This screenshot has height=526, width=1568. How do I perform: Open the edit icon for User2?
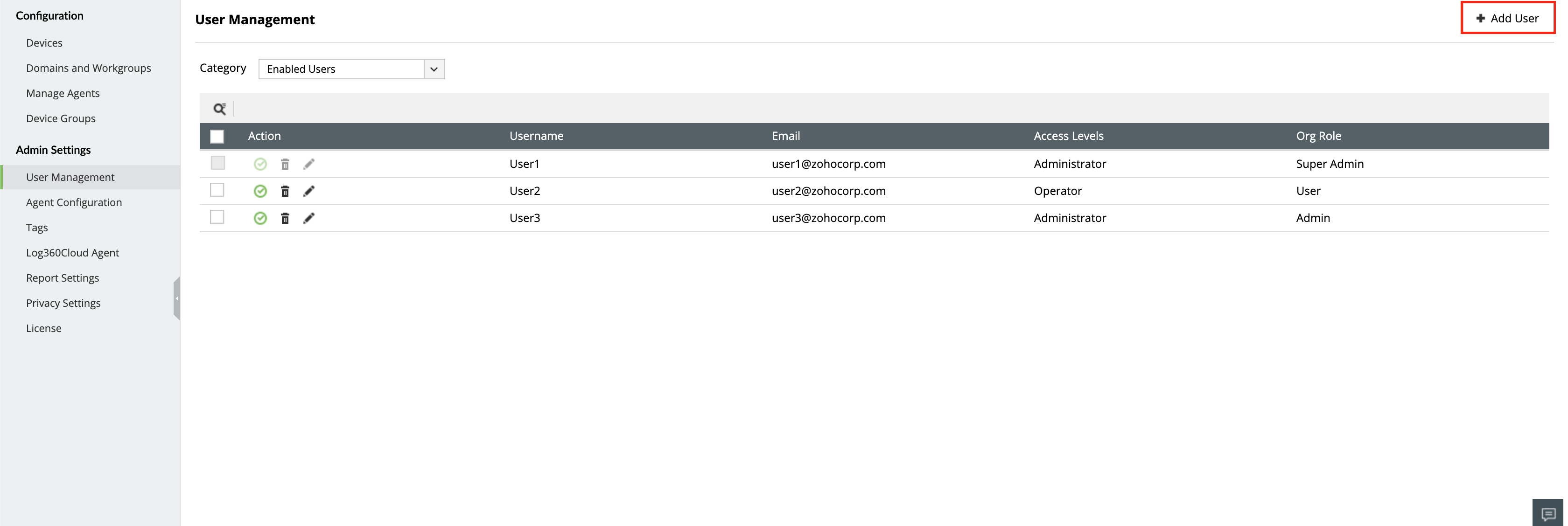tap(309, 190)
